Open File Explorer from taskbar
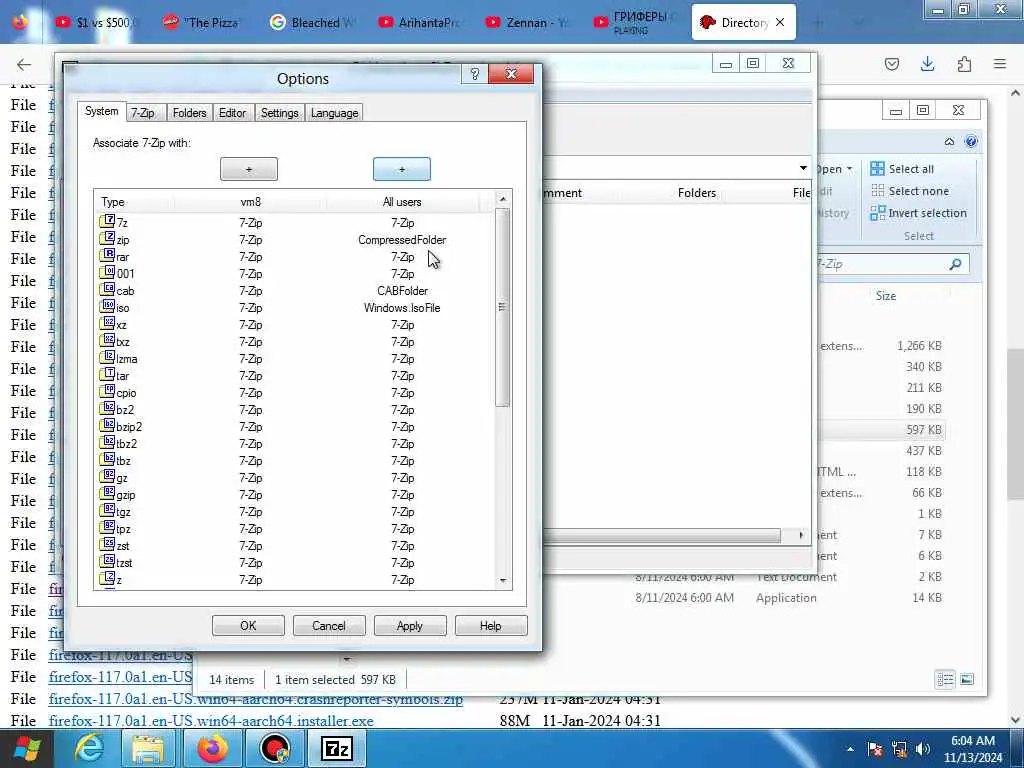 (x=148, y=748)
